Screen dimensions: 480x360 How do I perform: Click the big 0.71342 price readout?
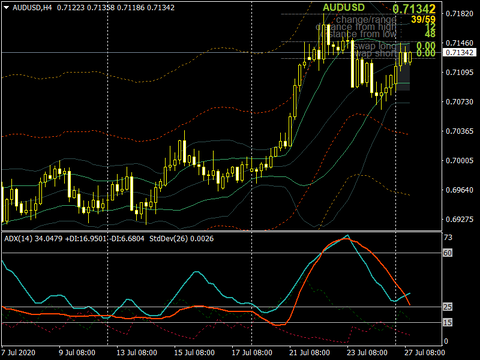pyautogui.click(x=414, y=9)
